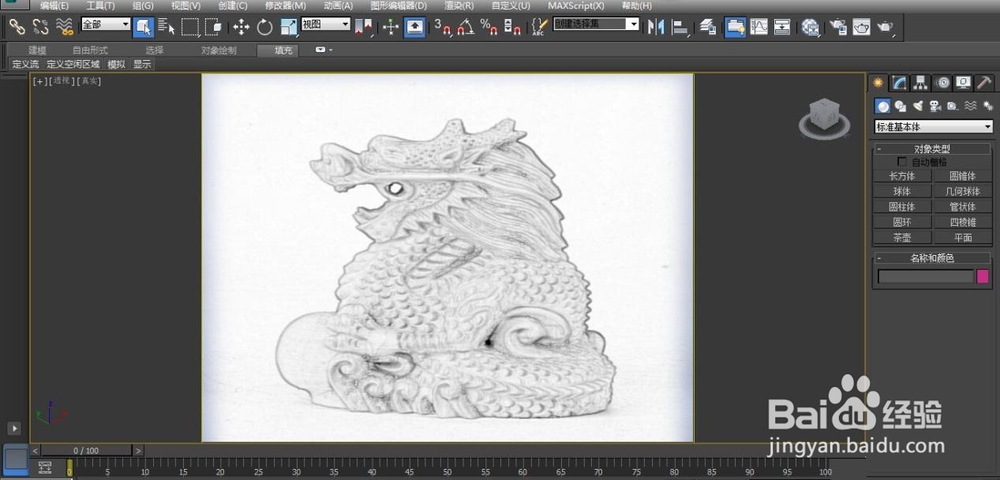The width and height of the screenshot is (1000, 480).
Task: Open the 工具(T) menu
Action: coord(101,6)
